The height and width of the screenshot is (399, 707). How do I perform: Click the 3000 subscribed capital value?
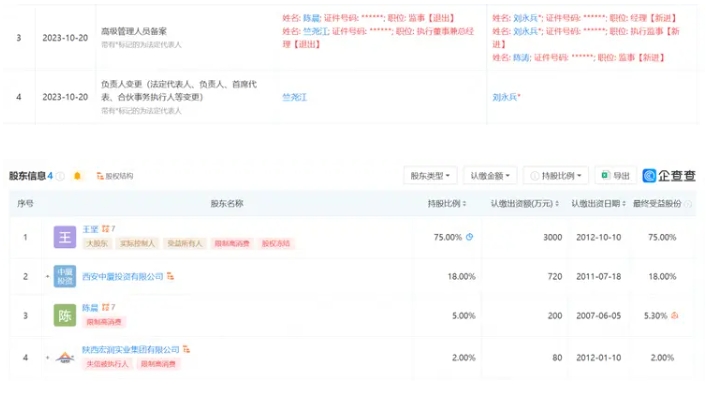pyautogui.click(x=552, y=237)
